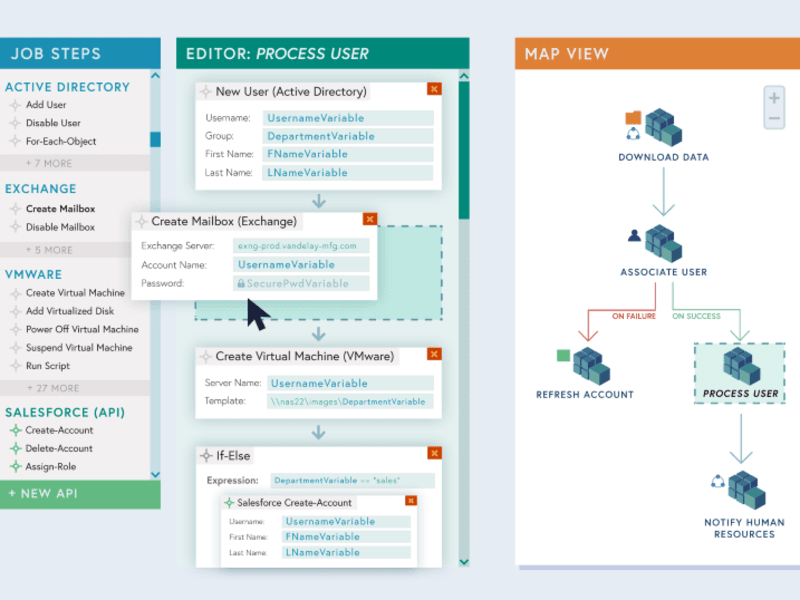This screenshot has width=800, height=600.
Task: Click the If-Else step handle icon
Action: pos(206,456)
